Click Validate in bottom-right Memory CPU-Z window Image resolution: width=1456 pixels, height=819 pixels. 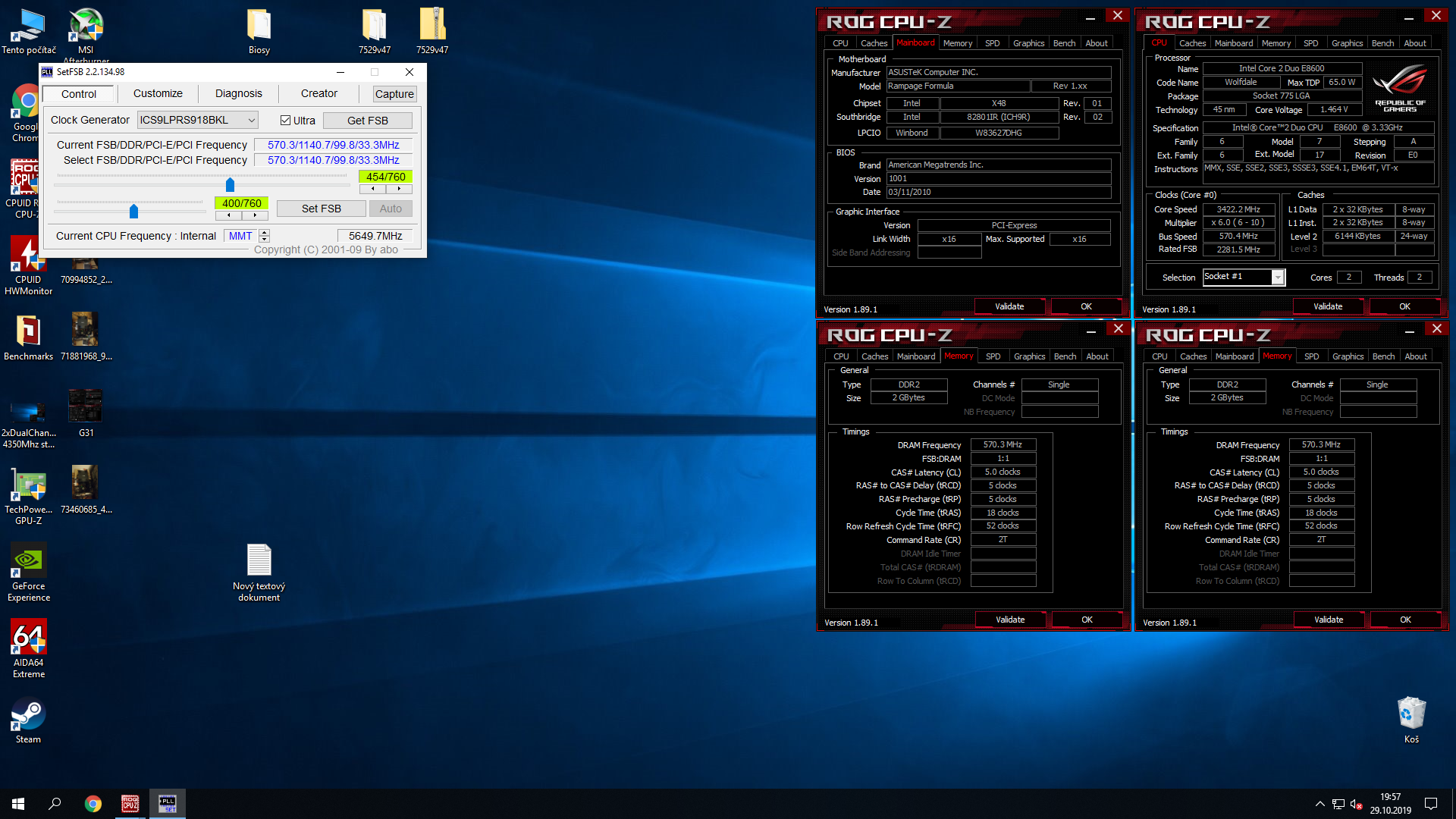pyautogui.click(x=1329, y=620)
